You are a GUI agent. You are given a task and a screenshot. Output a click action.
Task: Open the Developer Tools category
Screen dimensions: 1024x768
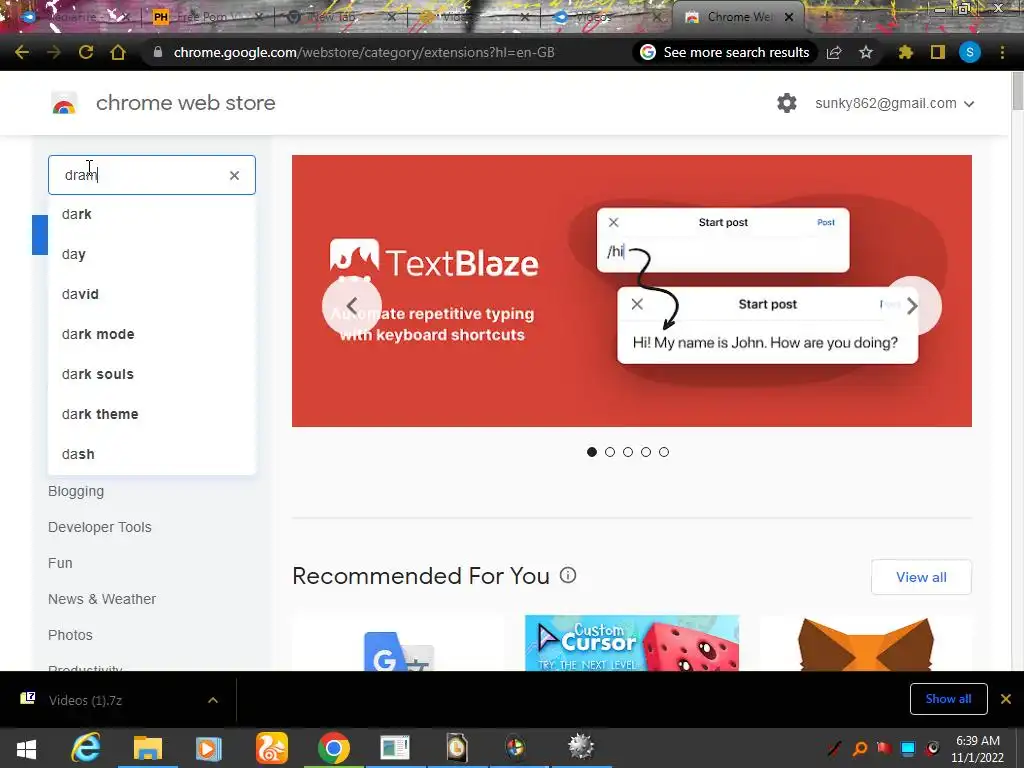click(99, 527)
